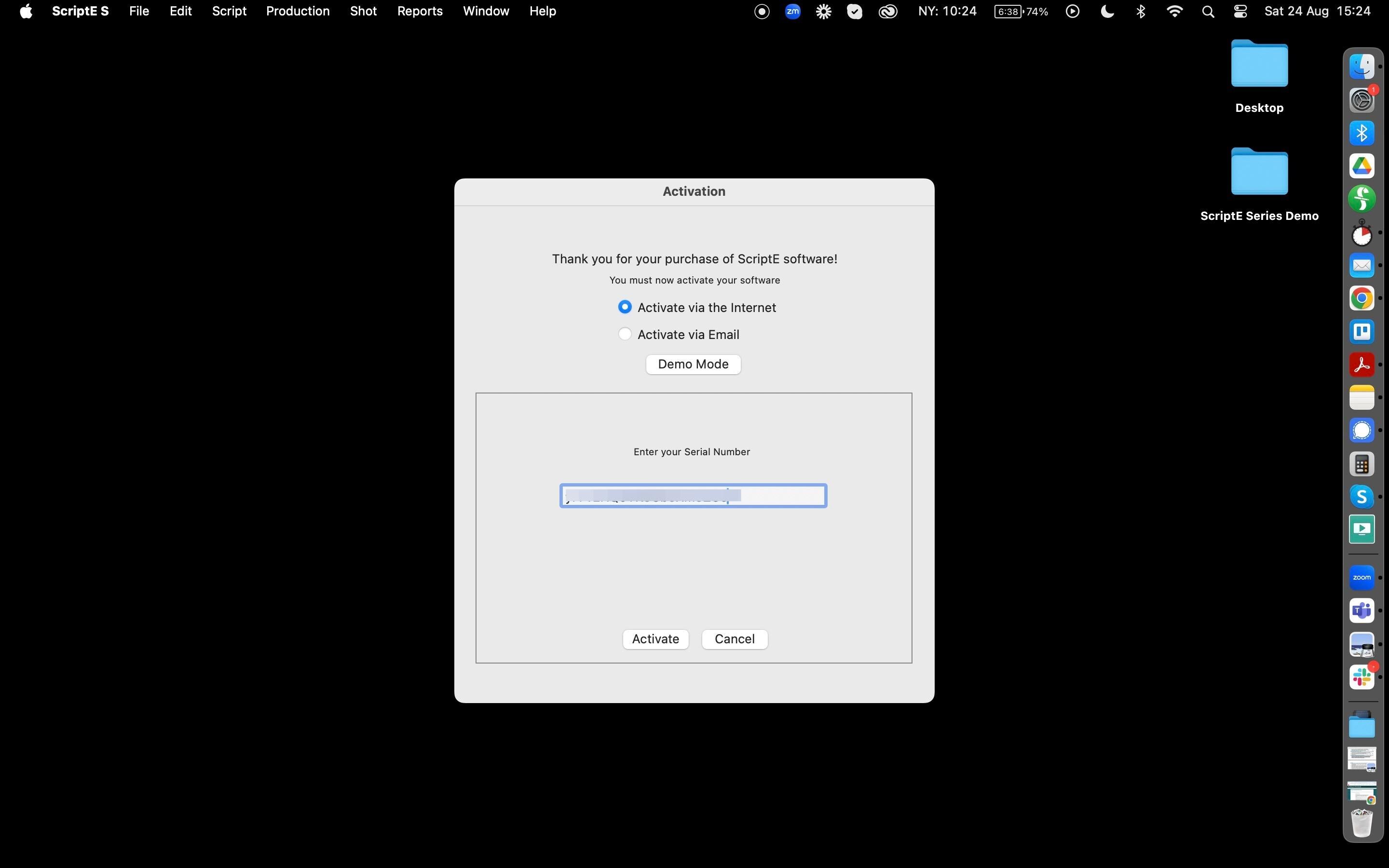This screenshot has height=868, width=1389.
Task: Open ScriptE app icon in Dock
Action: [1362, 199]
